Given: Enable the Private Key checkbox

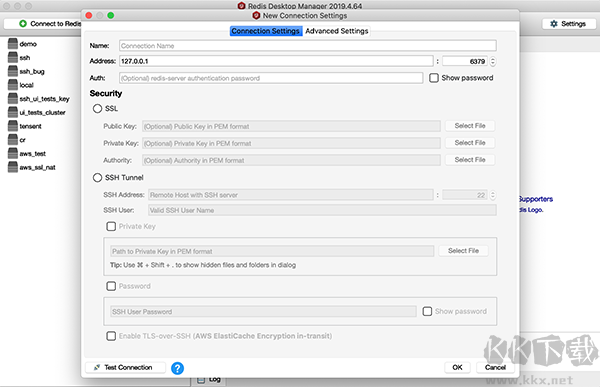Looking at the screenshot, I should (111, 226).
